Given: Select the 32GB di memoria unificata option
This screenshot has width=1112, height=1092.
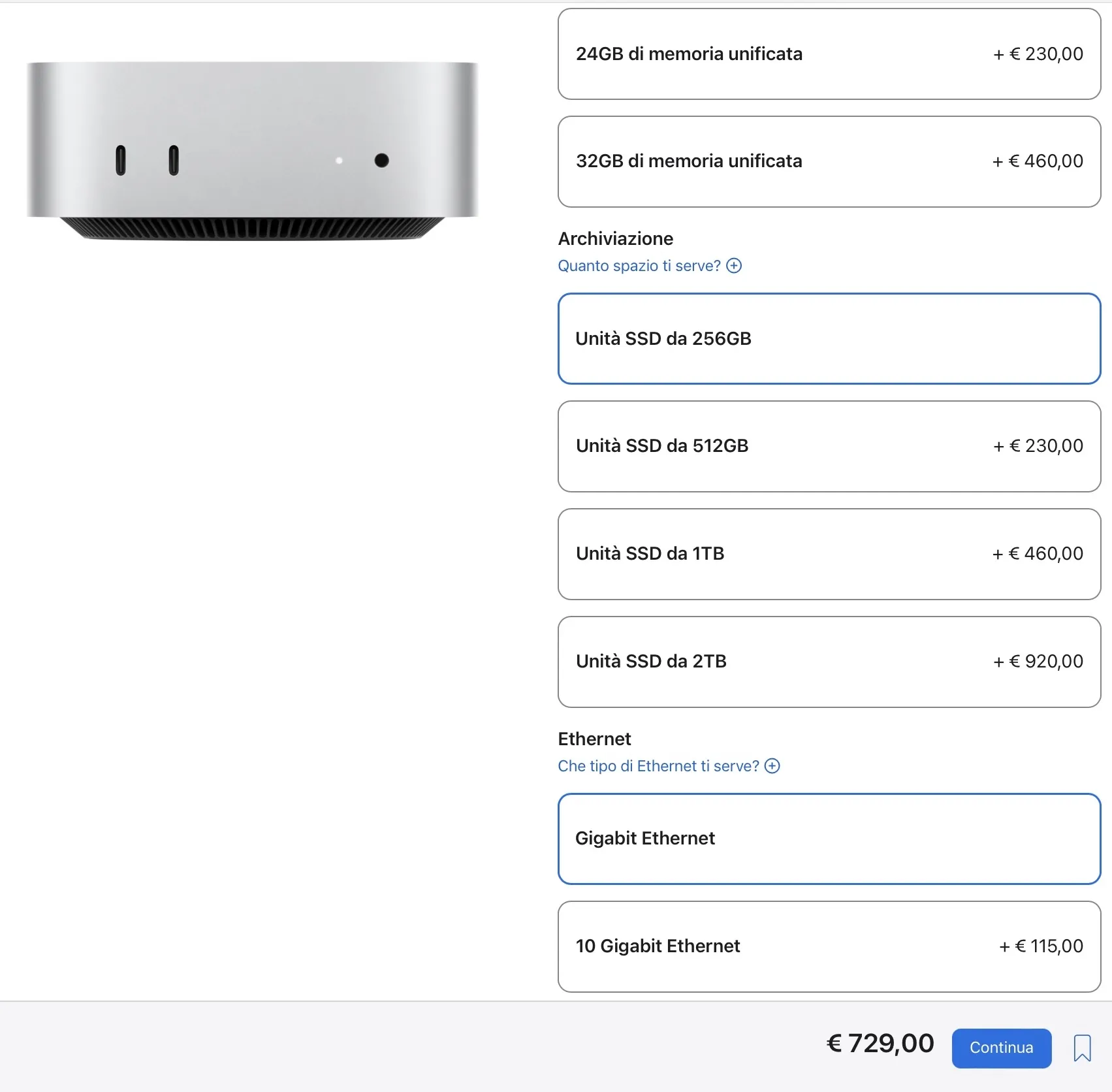Looking at the screenshot, I should (829, 161).
